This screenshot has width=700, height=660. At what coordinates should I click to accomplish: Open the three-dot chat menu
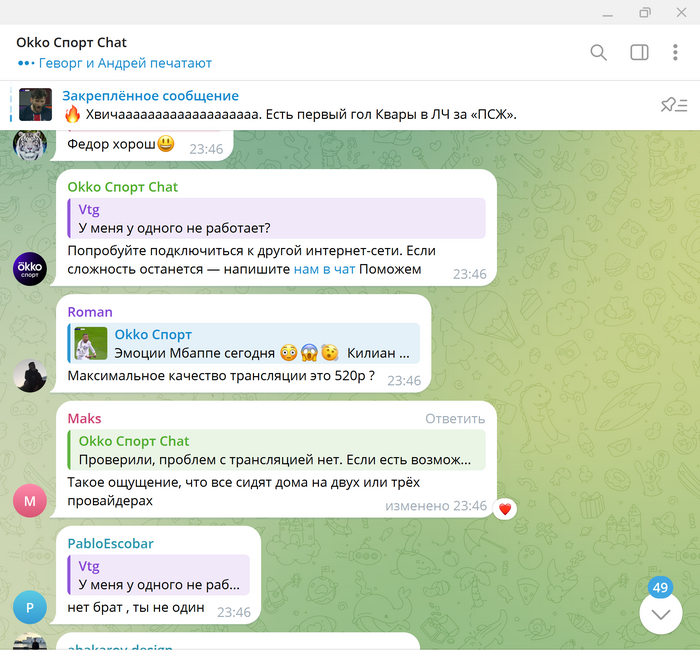675,52
